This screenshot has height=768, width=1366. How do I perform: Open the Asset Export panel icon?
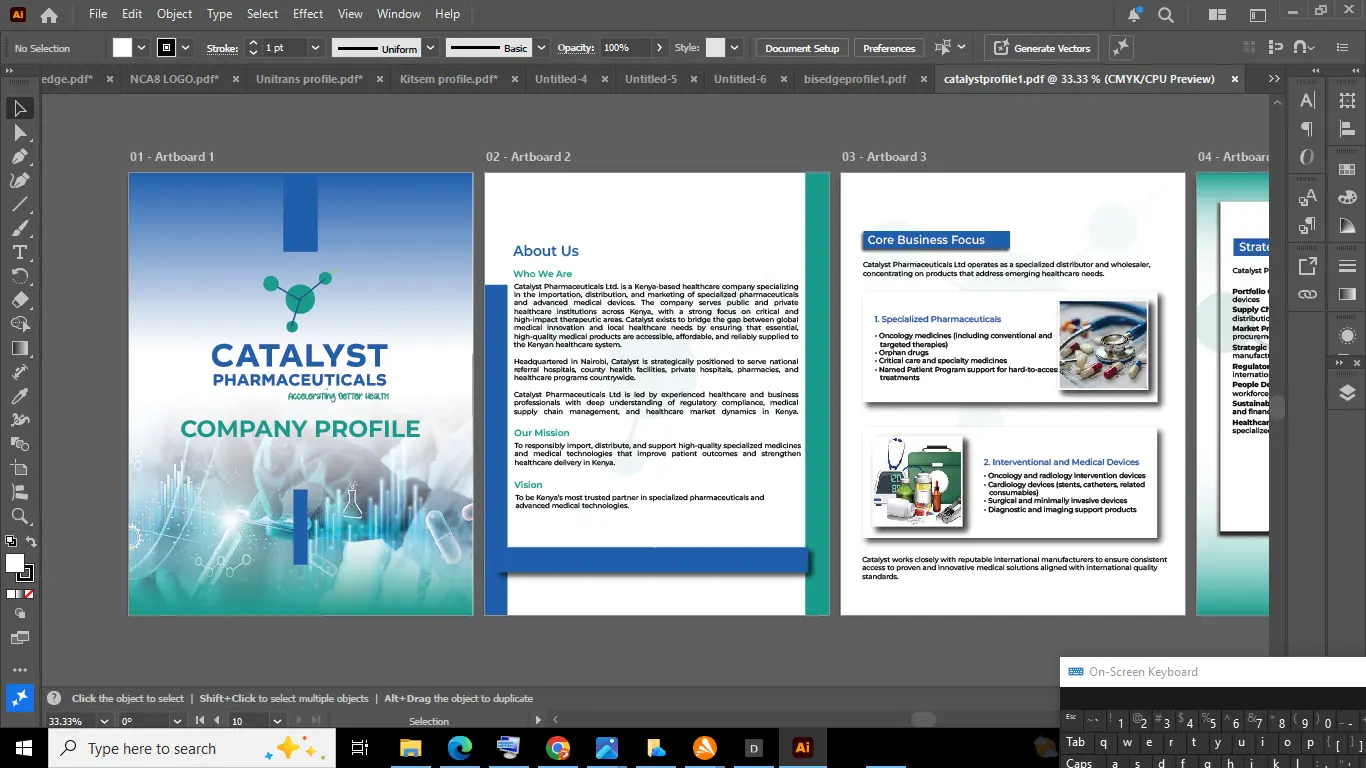click(1307, 266)
